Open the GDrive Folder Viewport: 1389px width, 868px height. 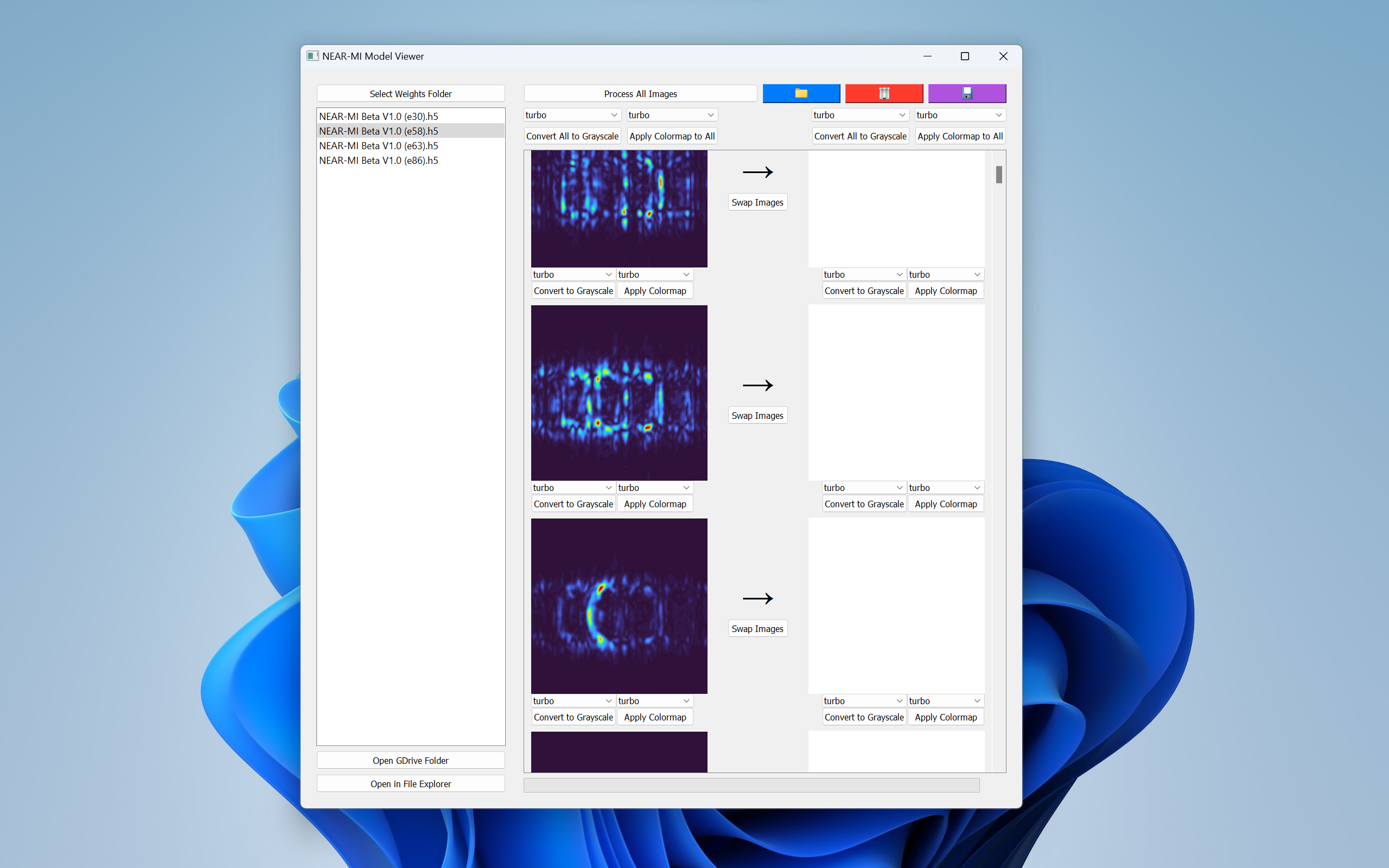[x=410, y=760]
